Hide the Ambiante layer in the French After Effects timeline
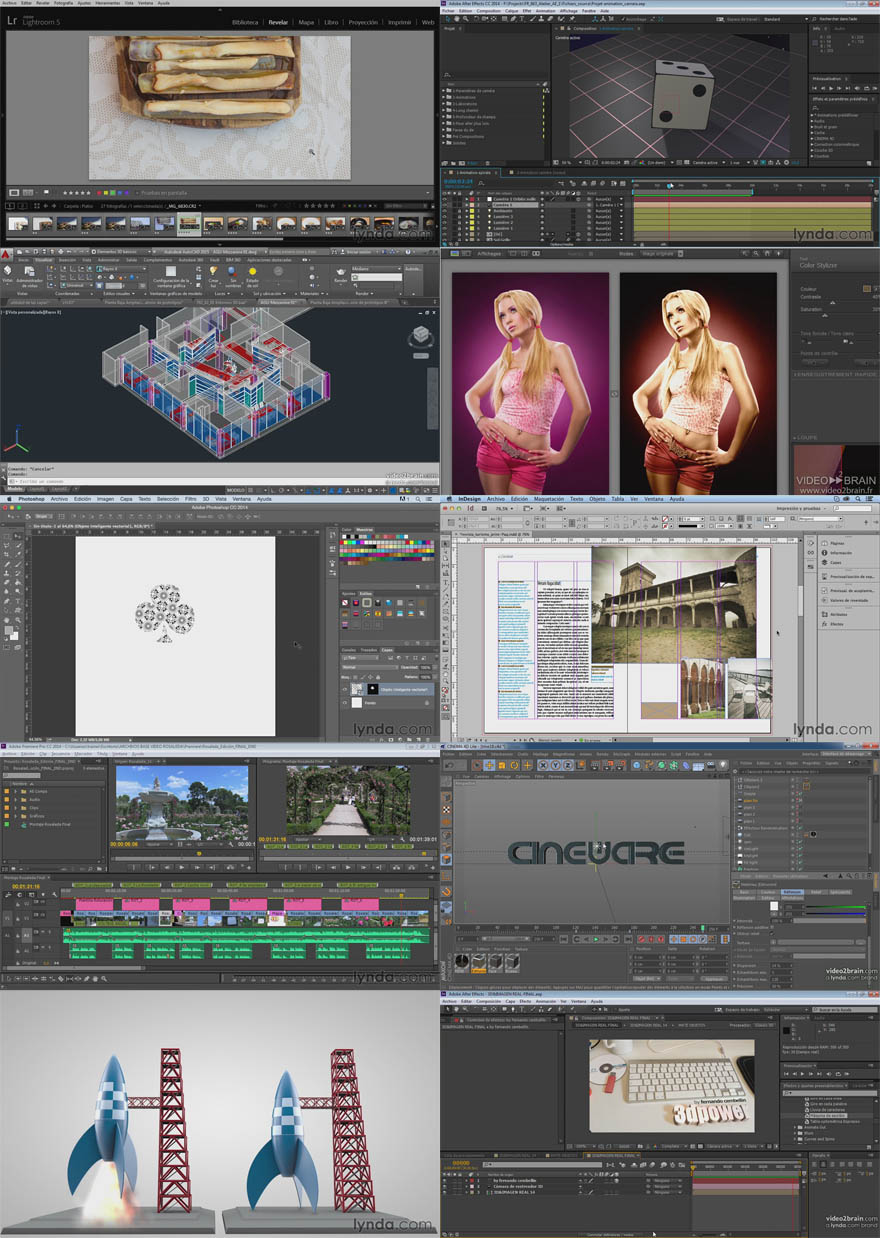Screen dimensions: 880x1238 pos(445,211)
